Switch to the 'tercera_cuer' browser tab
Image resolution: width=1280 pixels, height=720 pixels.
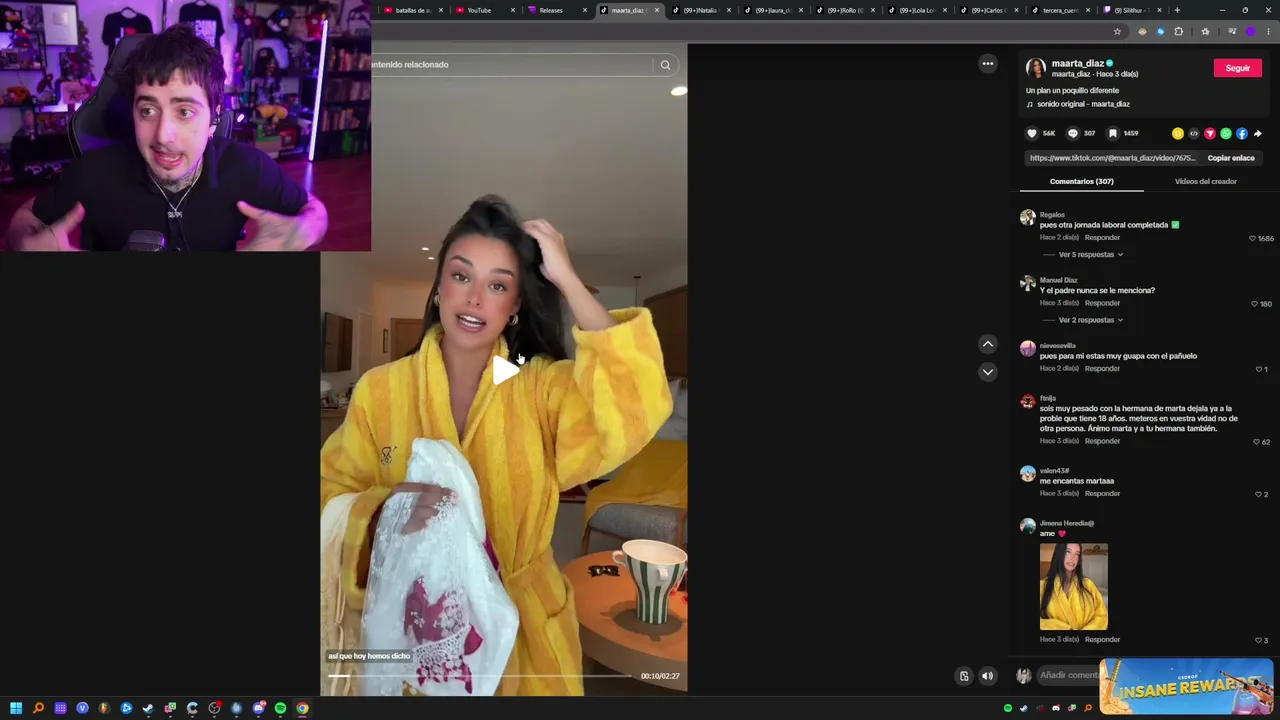click(x=1059, y=10)
